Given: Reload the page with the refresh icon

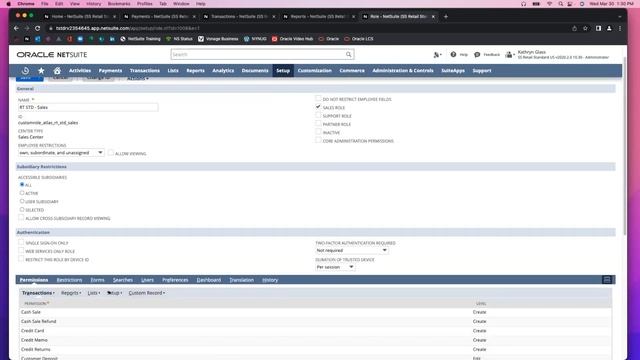Looking at the screenshot, I should [x=38, y=28].
